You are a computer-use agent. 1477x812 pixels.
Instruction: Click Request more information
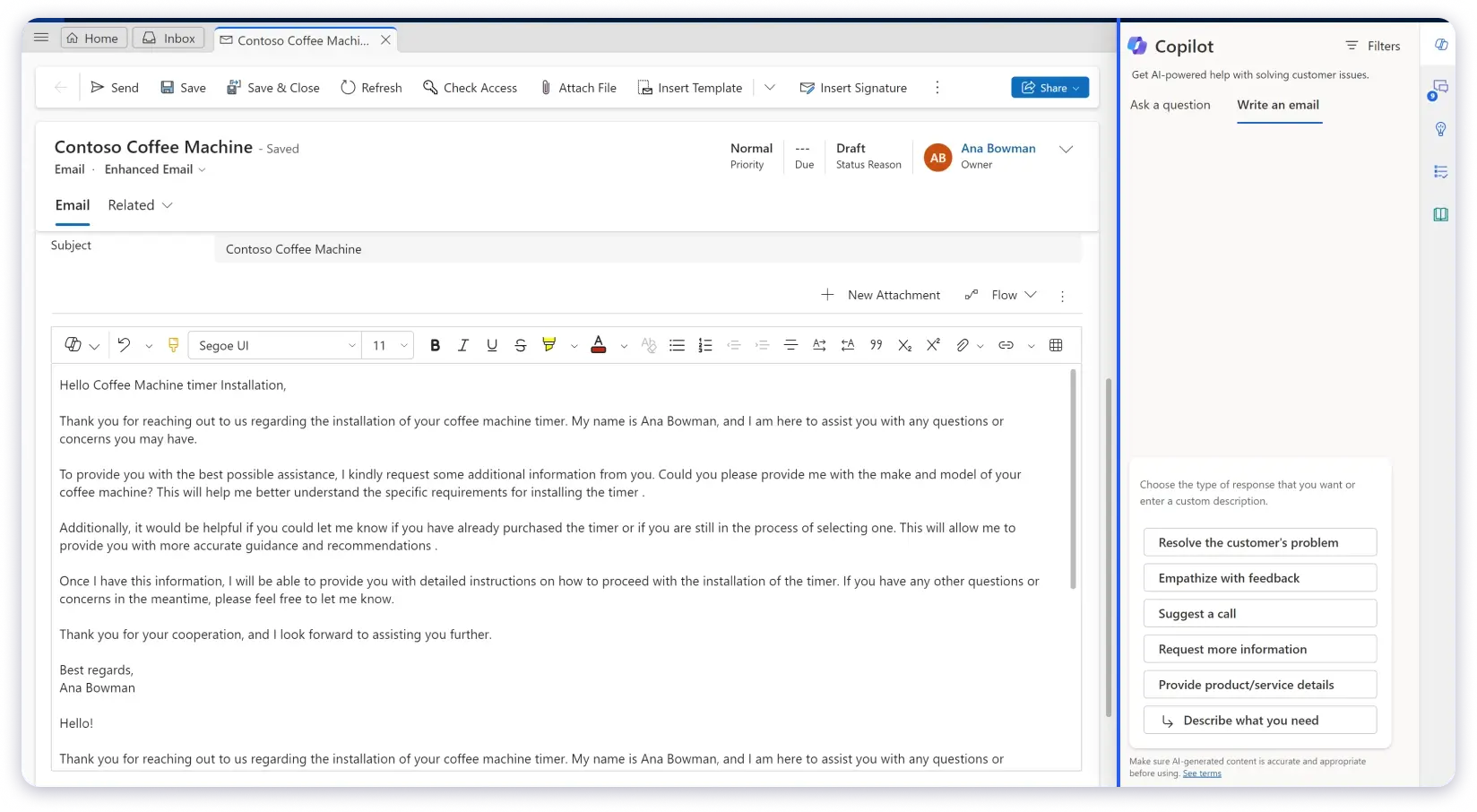(x=1260, y=649)
